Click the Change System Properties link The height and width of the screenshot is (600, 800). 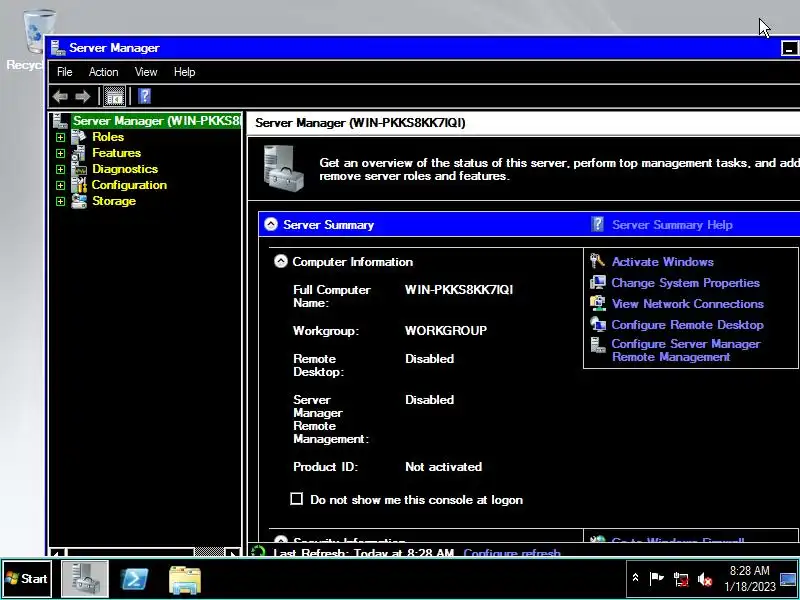pos(686,283)
